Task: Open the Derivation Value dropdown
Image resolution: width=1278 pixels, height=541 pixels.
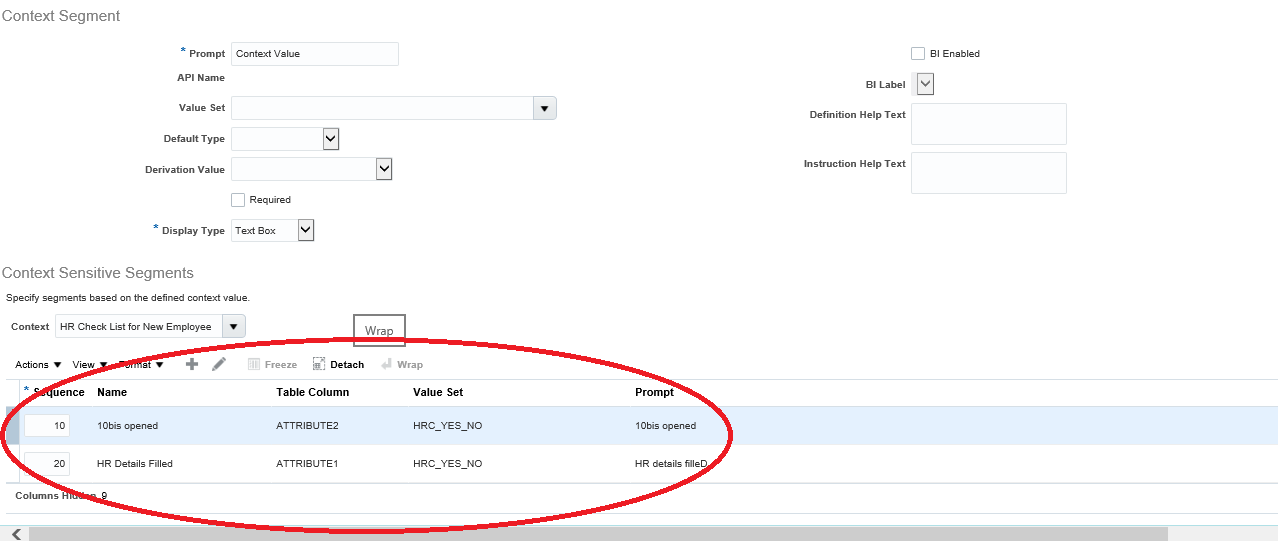Action: click(x=383, y=170)
